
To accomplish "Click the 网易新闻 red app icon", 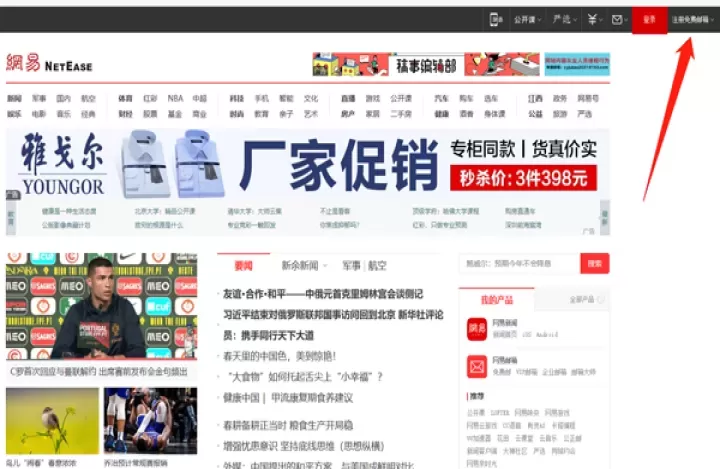I will coord(477,328).
